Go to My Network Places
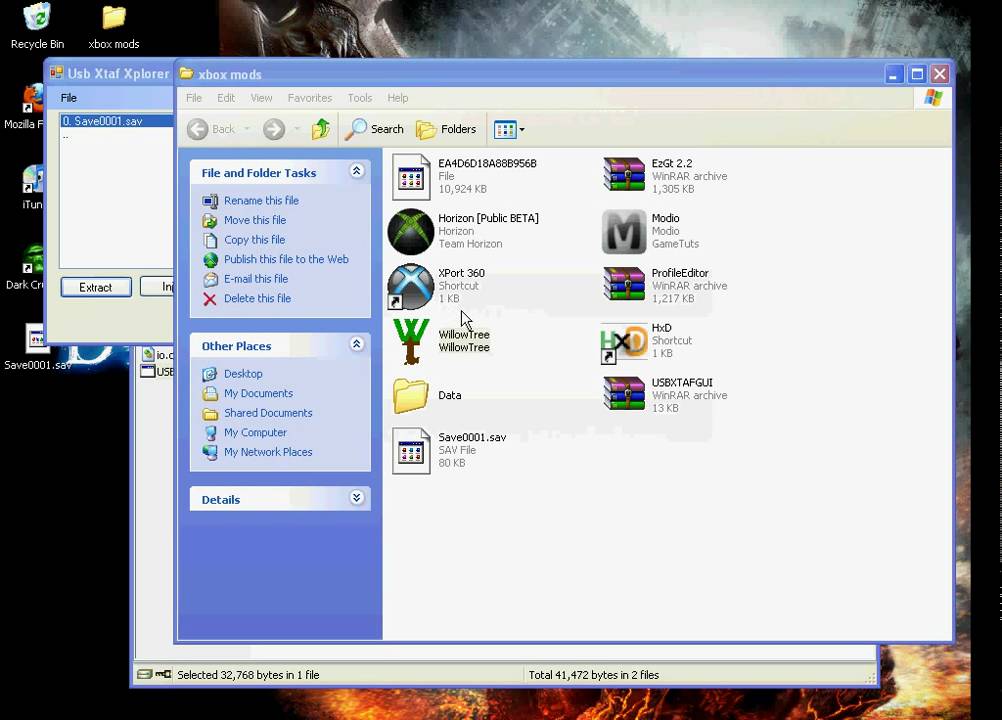1002x720 pixels. [x=268, y=452]
